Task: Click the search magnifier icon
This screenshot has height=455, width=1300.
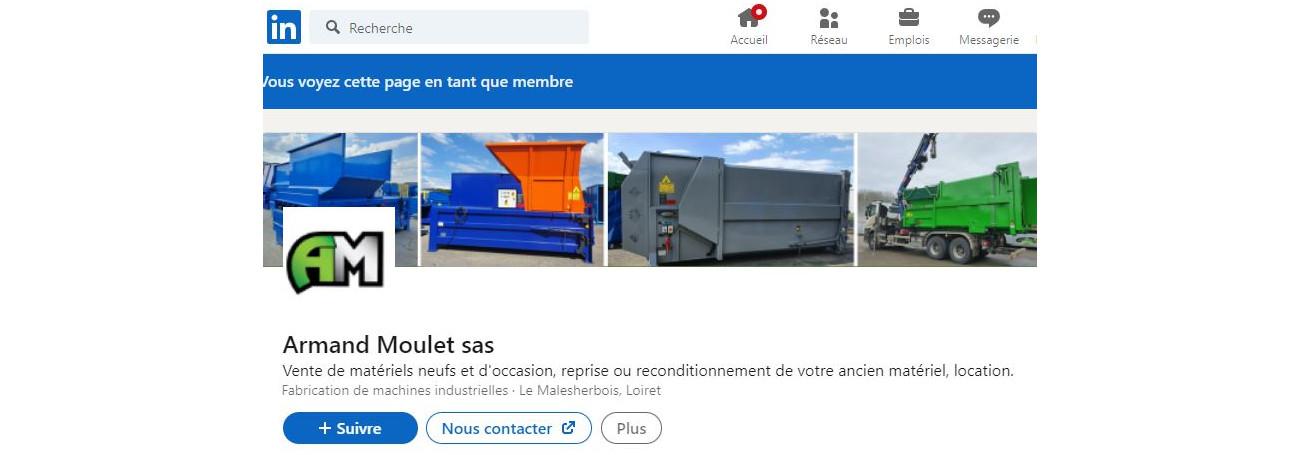Action: pyautogui.click(x=333, y=27)
